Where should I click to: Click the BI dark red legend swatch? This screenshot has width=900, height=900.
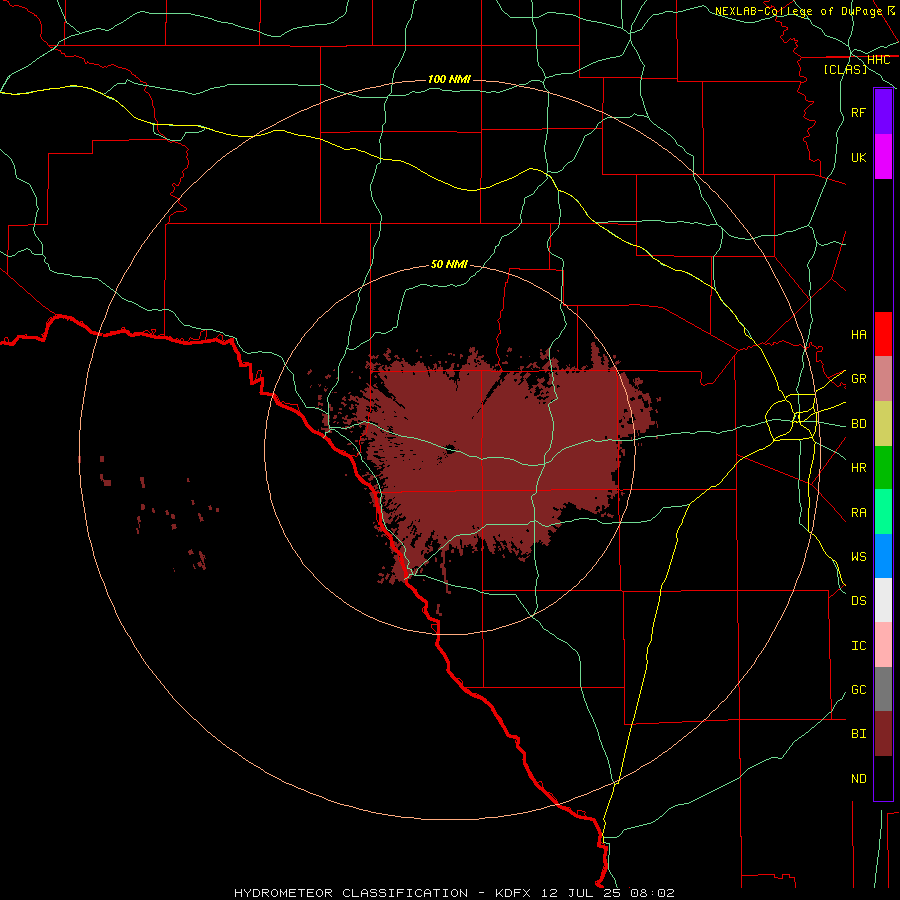[883, 734]
